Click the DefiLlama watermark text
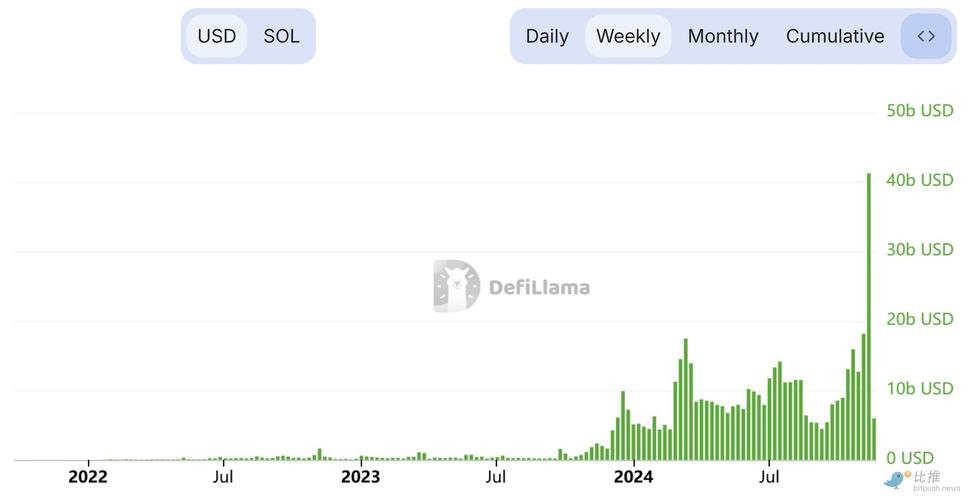 (540, 287)
